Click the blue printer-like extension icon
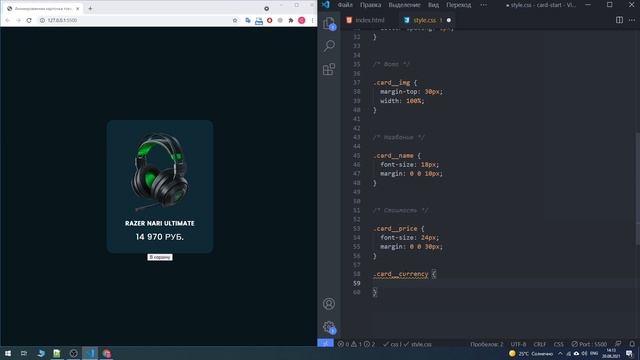Screen dimensions: 640x360 click(259, 20)
